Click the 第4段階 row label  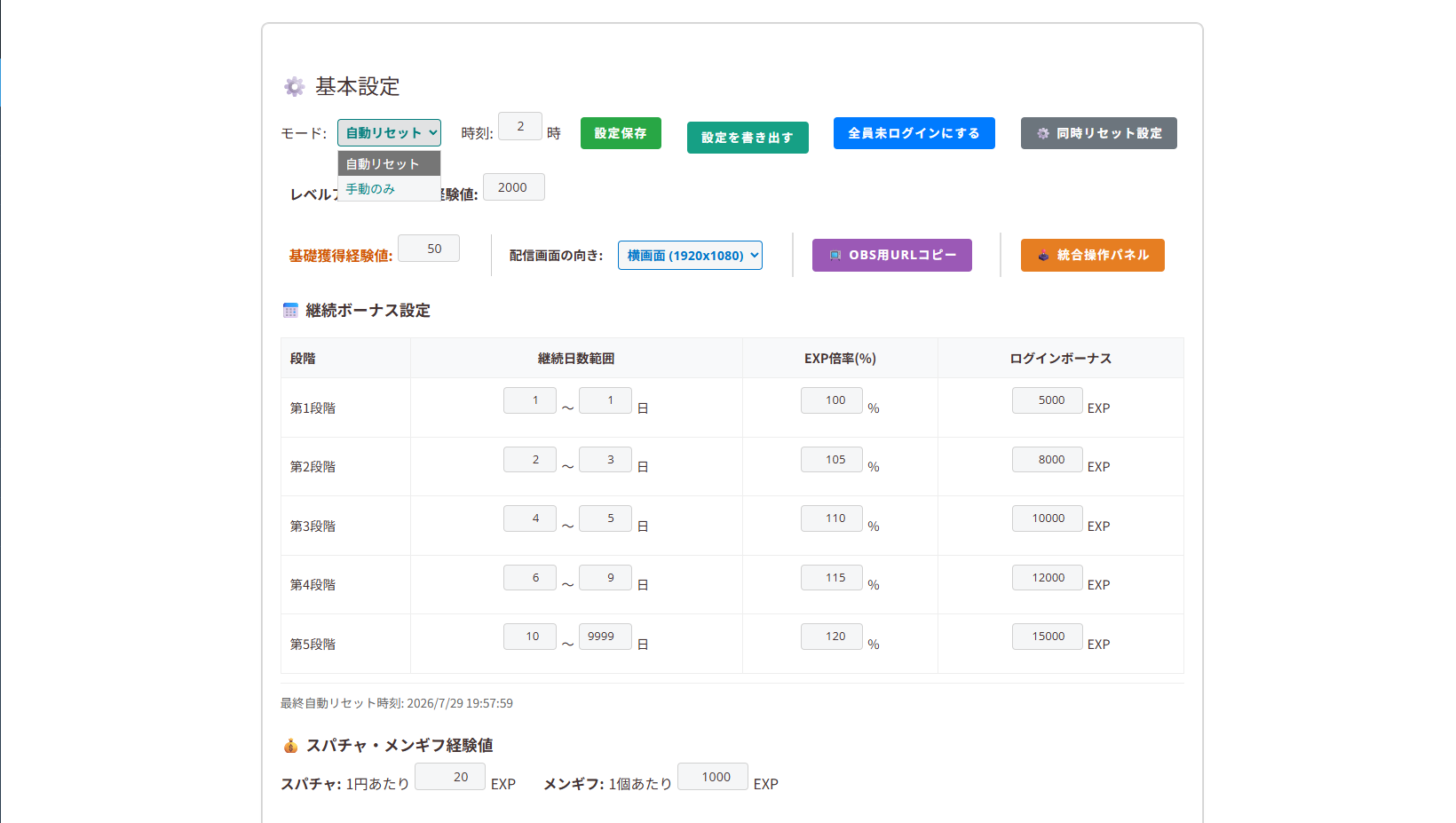(x=313, y=585)
